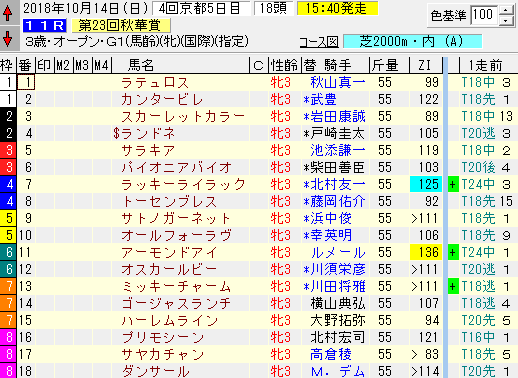Click the green plus icon for アーモンドアイ
Screen dimensions: 518x378
click(x=452, y=252)
